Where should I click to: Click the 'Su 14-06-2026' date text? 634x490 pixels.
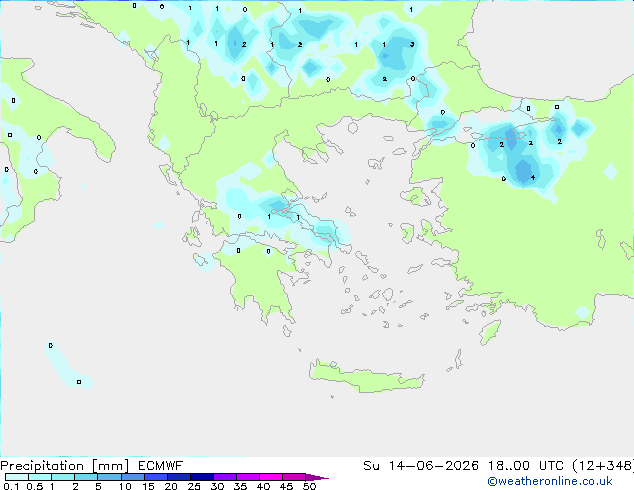point(421,466)
